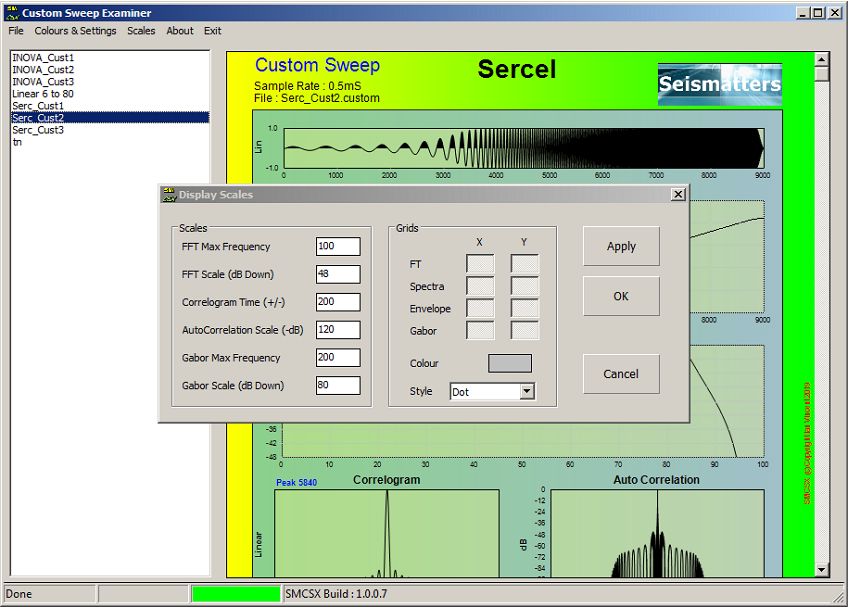Open the File menu
The width and height of the screenshot is (848, 607).
pyautogui.click(x=16, y=31)
